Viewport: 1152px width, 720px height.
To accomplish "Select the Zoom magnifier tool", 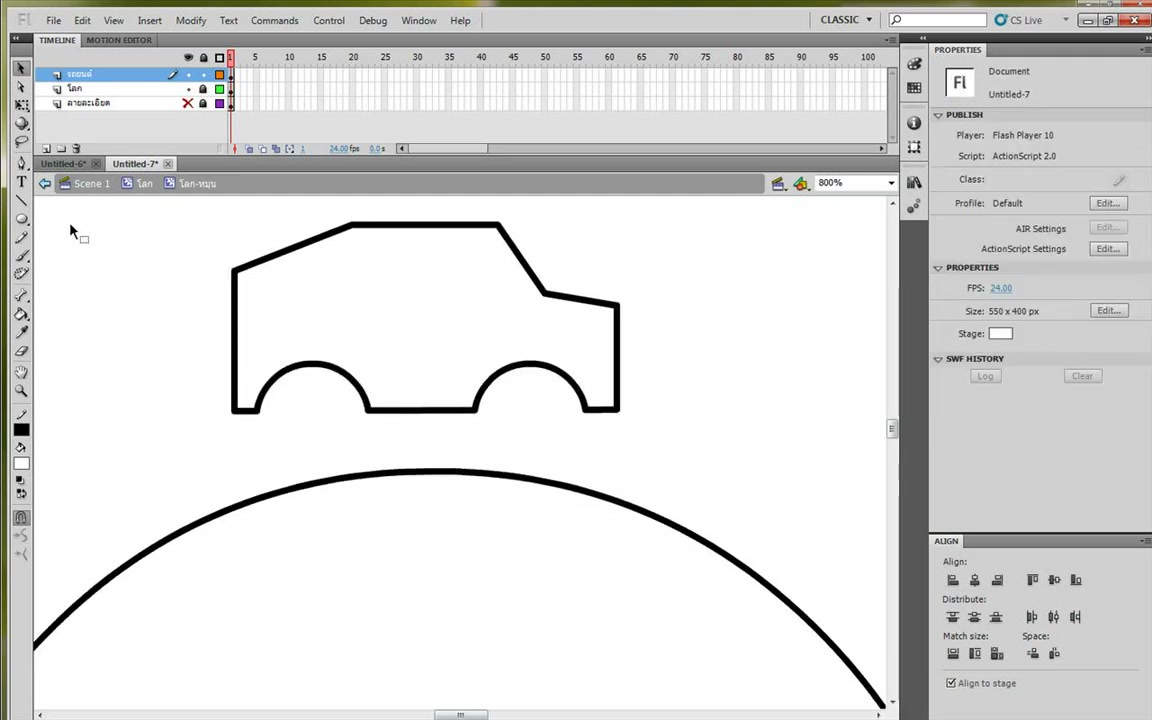I will click(x=21, y=391).
